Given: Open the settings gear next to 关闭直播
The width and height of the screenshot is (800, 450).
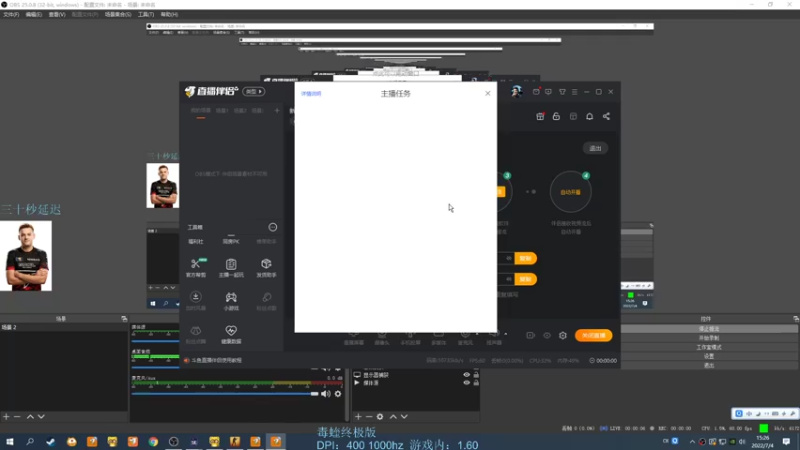Looking at the screenshot, I should tap(563, 335).
